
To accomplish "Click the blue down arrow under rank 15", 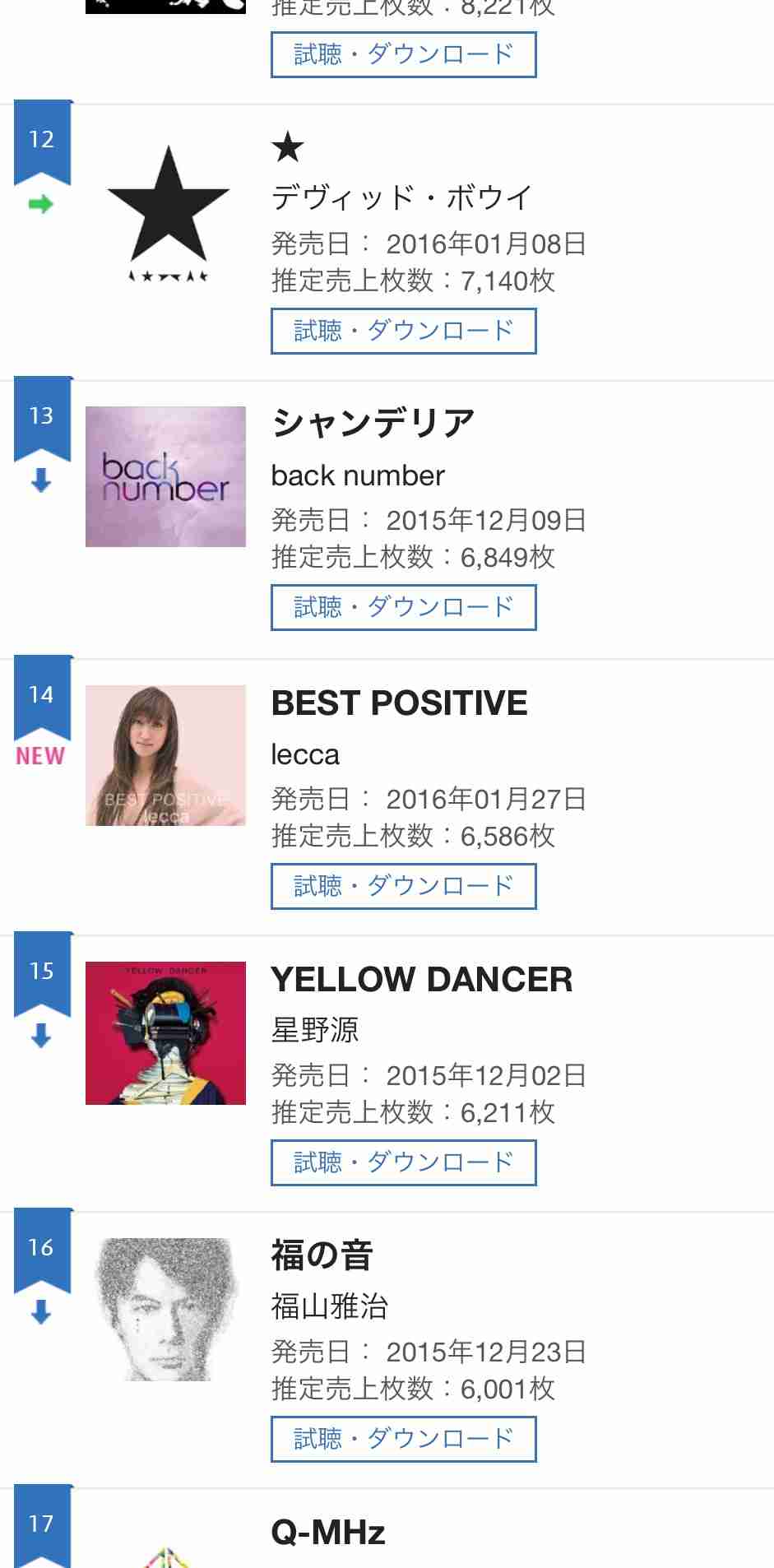I will (41, 1036).
